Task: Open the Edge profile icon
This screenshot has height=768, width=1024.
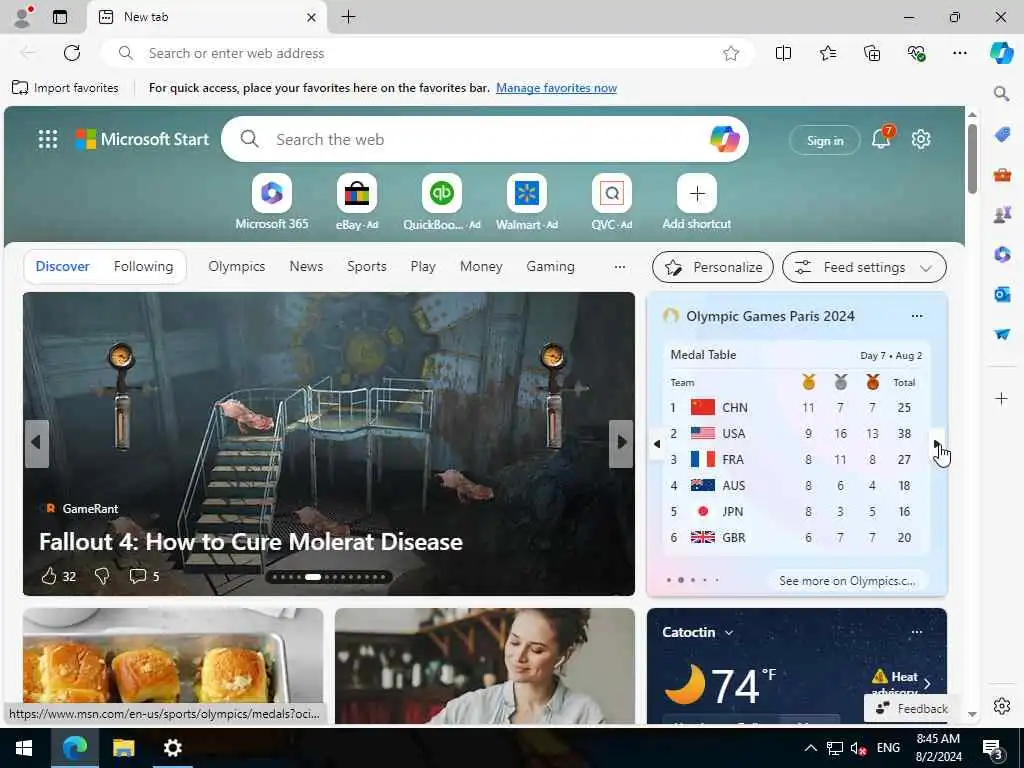Action: pyautogui.click(x=23, y=17)
